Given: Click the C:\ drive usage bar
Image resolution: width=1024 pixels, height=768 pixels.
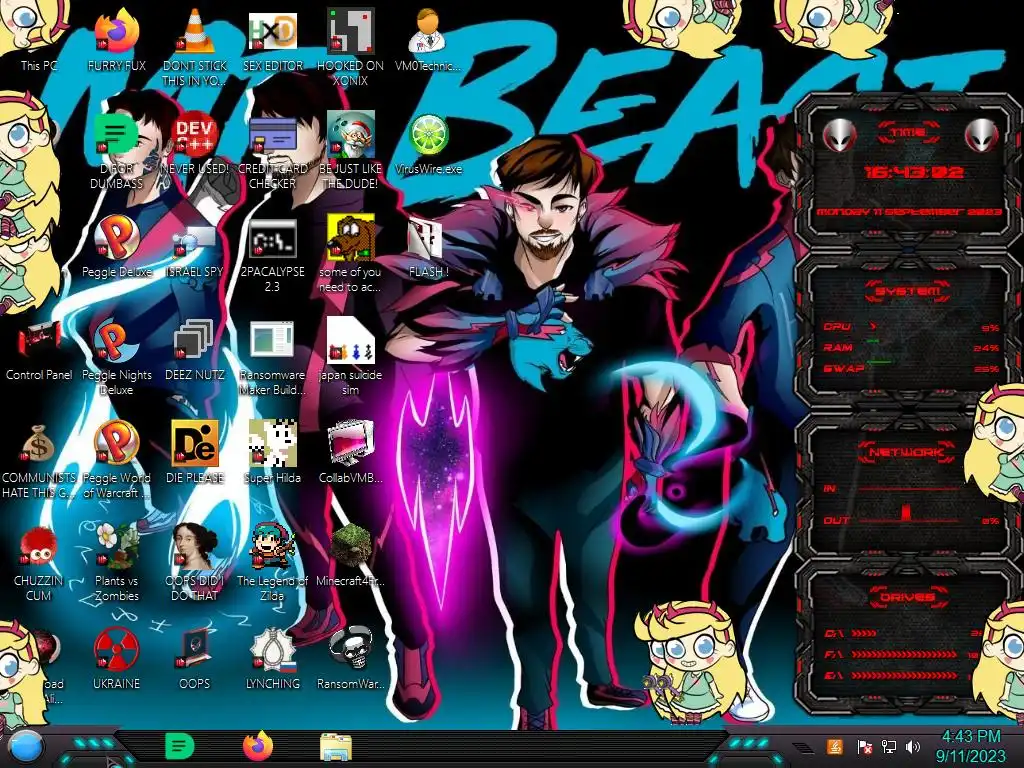Looking at the screenshot, I should pos(864,633).
